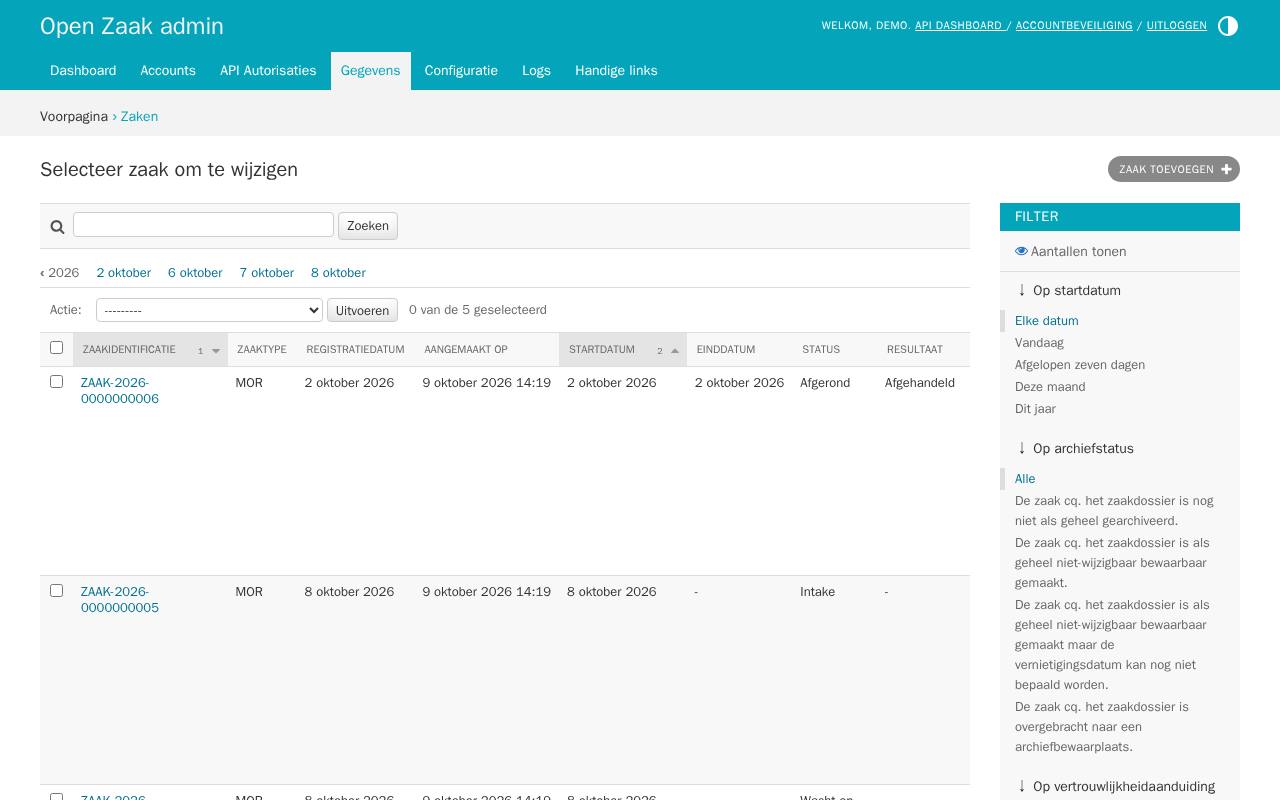
Task: Open the API Autorisaties menu
Action: (268, 71)
